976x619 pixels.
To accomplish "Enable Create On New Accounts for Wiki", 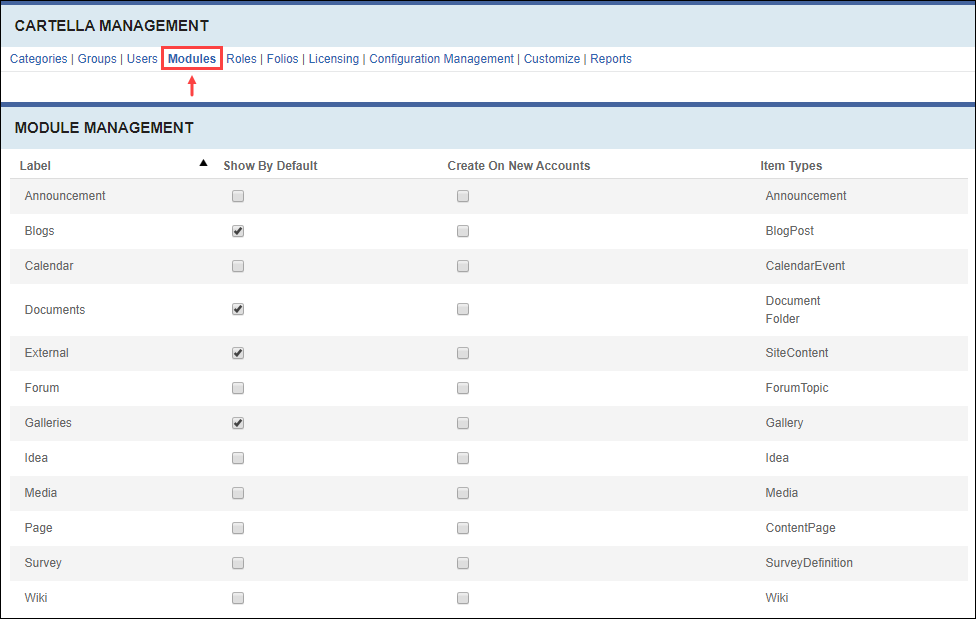I will 462,598.
